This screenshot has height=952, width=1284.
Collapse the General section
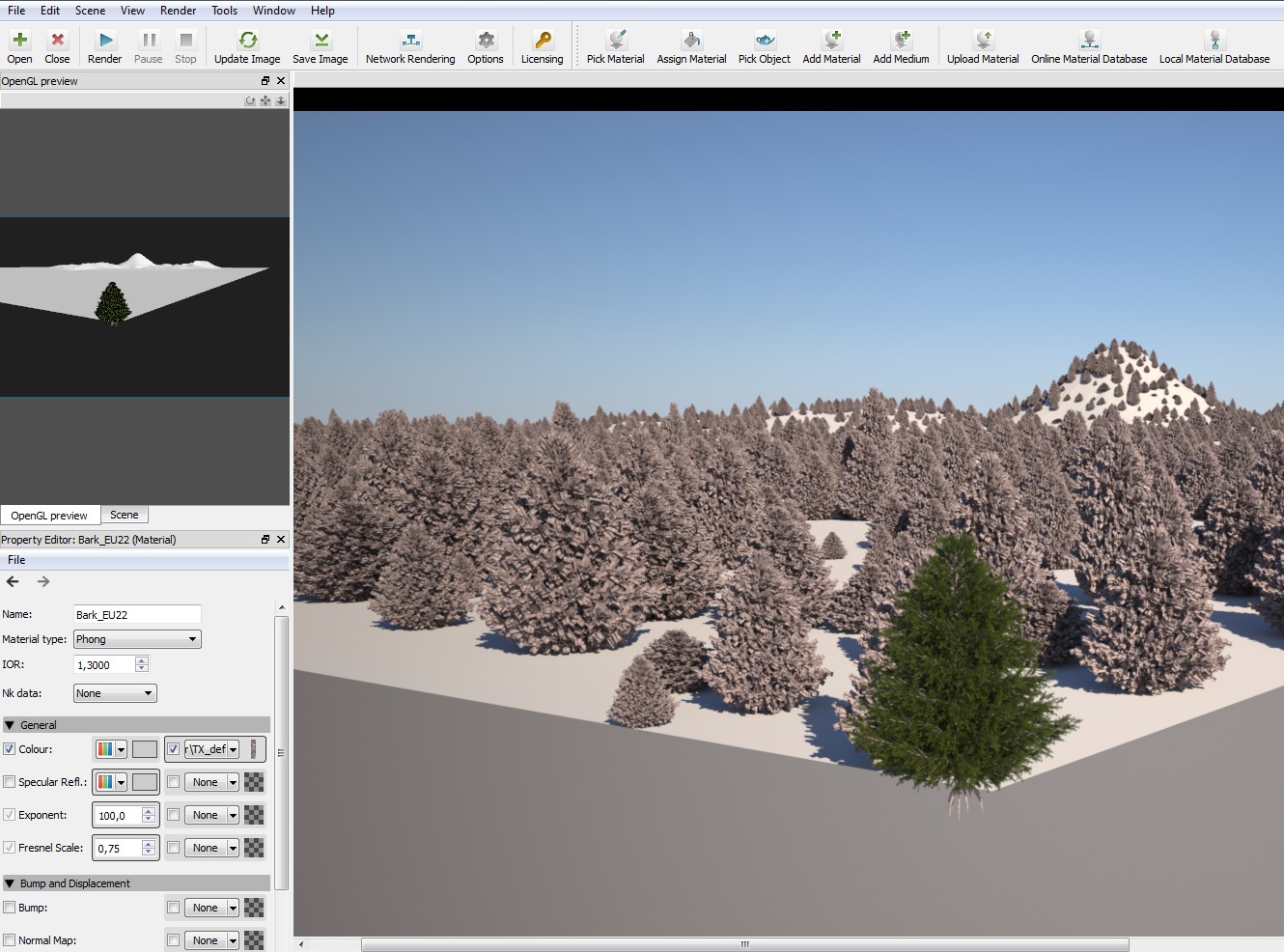(10, 725)
